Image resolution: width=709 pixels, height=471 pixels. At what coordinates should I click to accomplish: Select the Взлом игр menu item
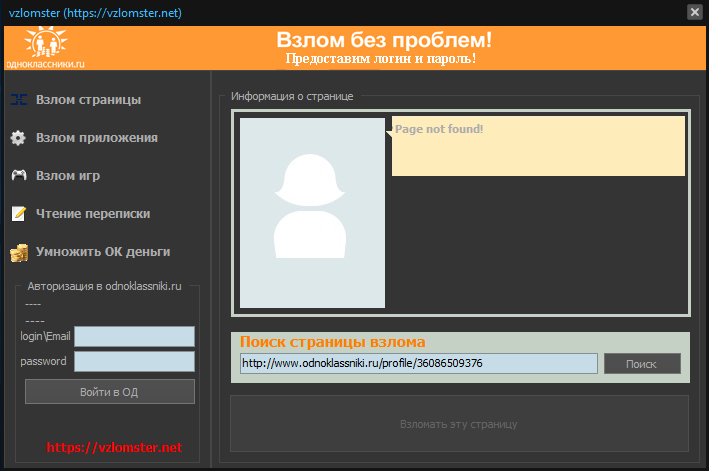(x=68, y=175)
